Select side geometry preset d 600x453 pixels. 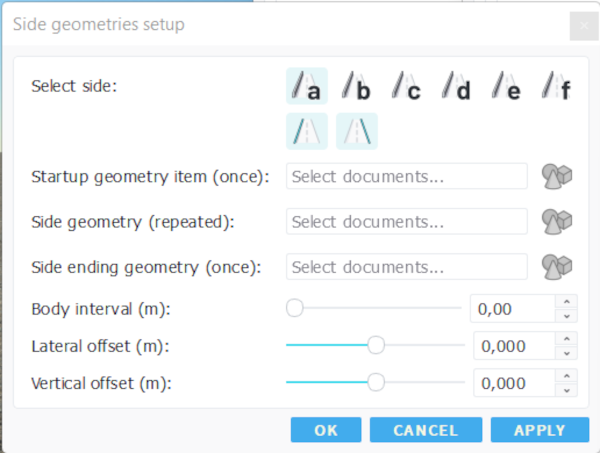pyautogui.click(x=456, y=87)
